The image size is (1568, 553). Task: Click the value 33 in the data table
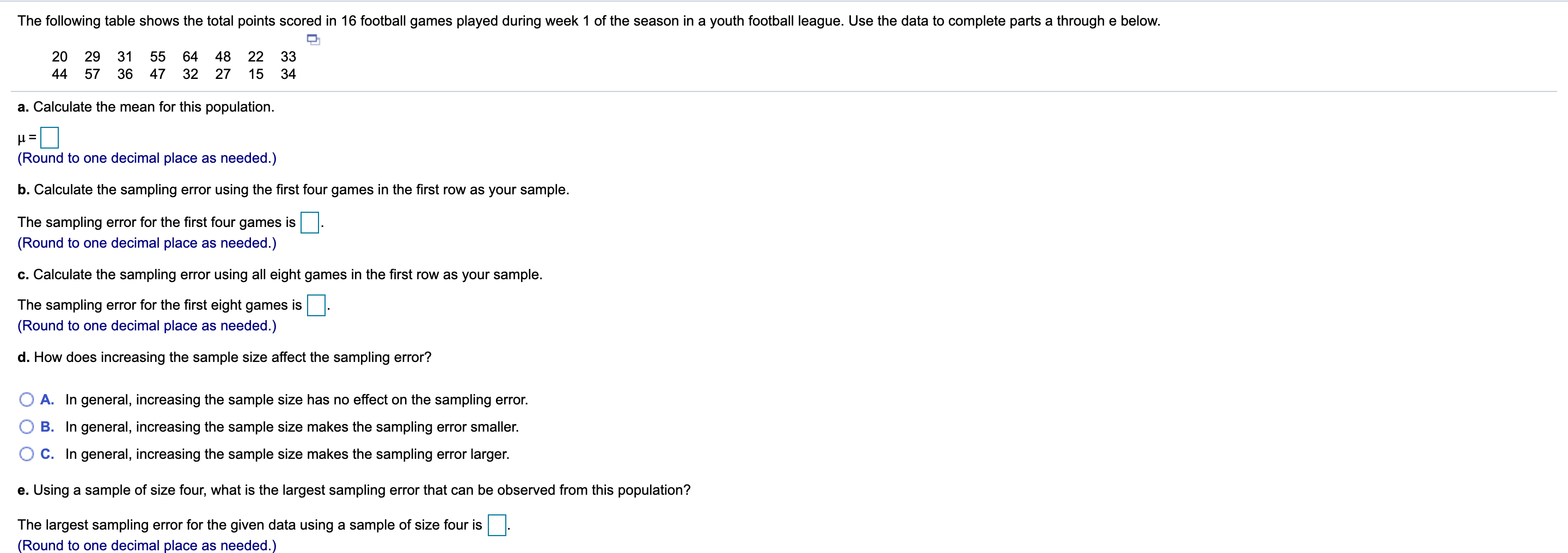click(288, 57)
